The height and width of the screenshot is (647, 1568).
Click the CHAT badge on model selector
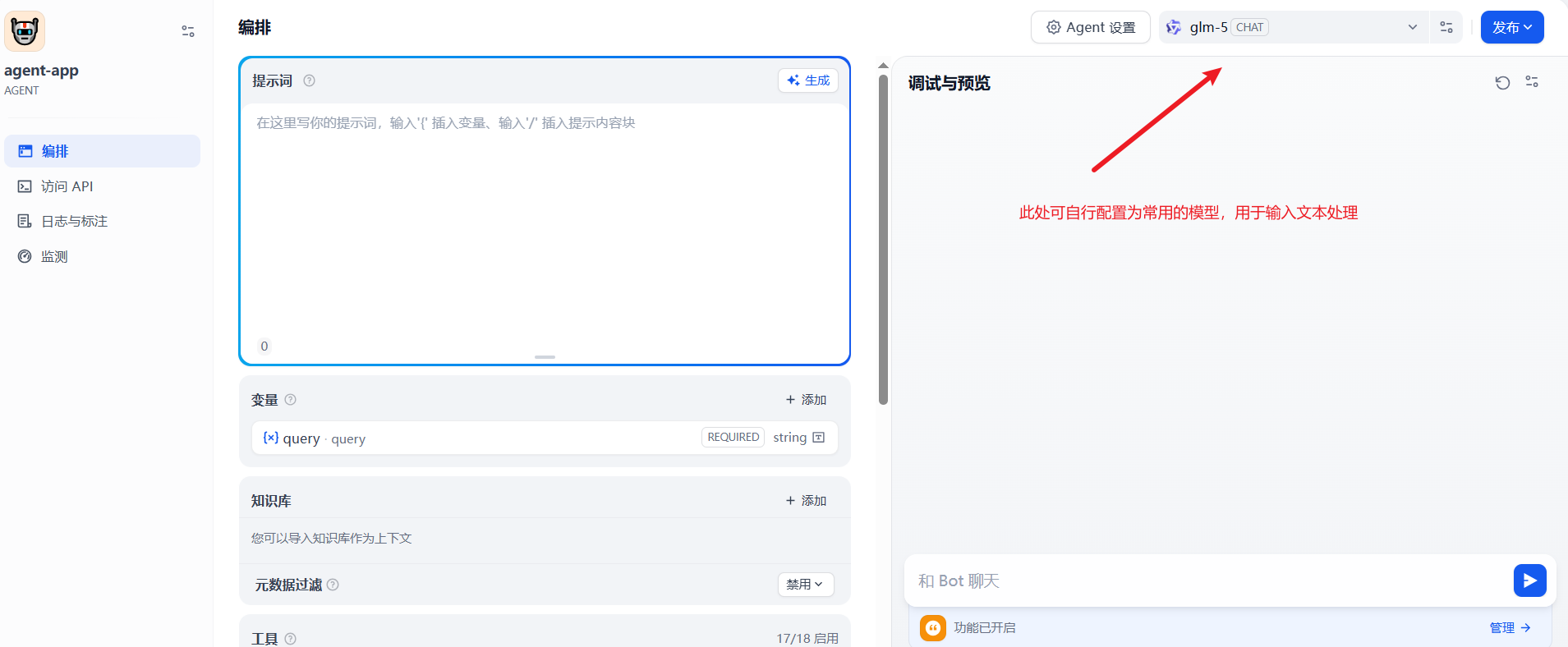[1249, 27]
